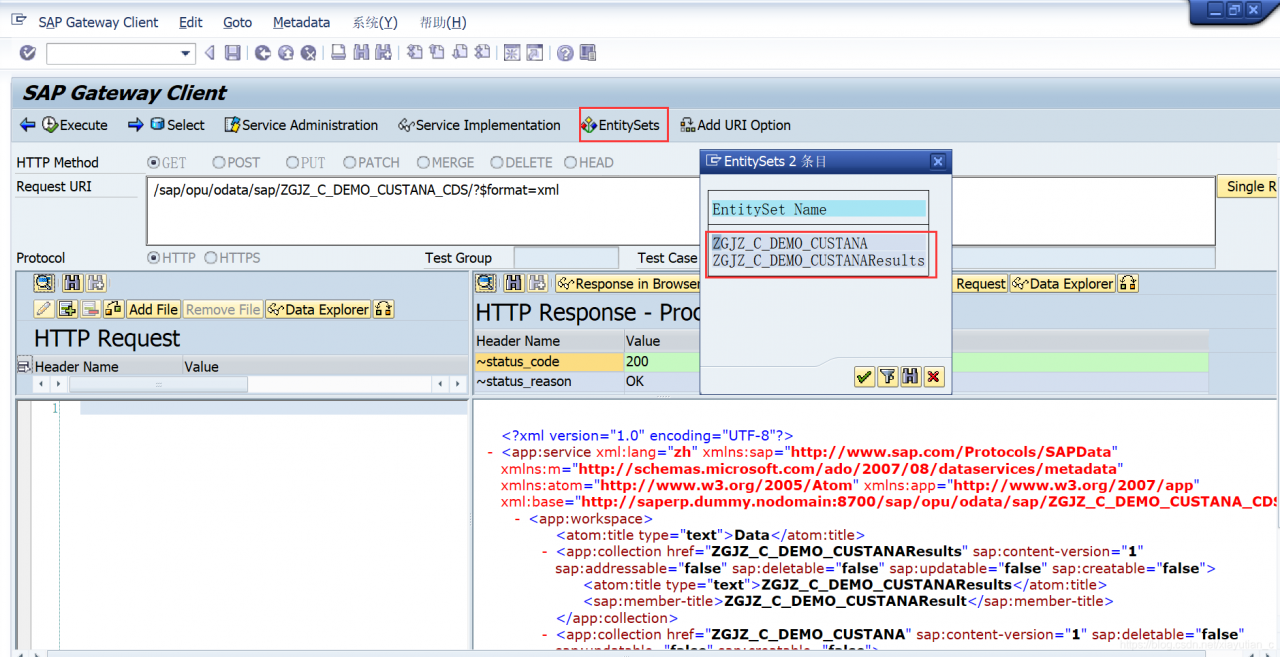
Task: Select ZGJZ_C_DEMO_CUSTANA in the EntitySets list
Action: pos(790,243)
